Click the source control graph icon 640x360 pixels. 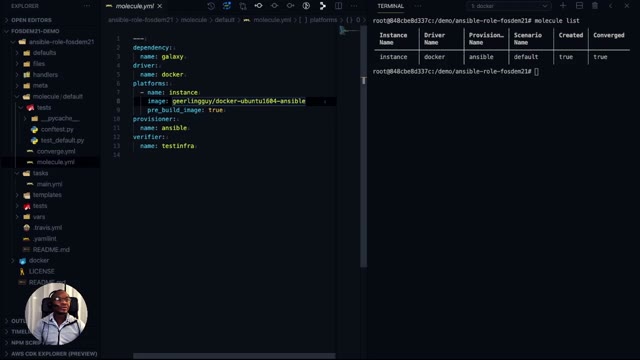(x=322, y=6)
